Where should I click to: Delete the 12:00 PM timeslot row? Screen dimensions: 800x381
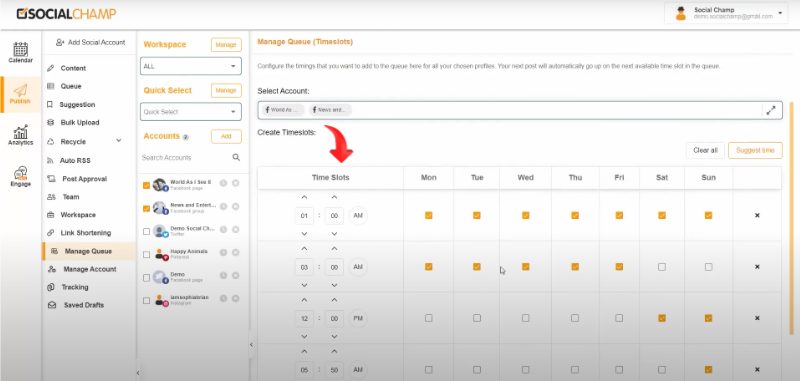757,318
